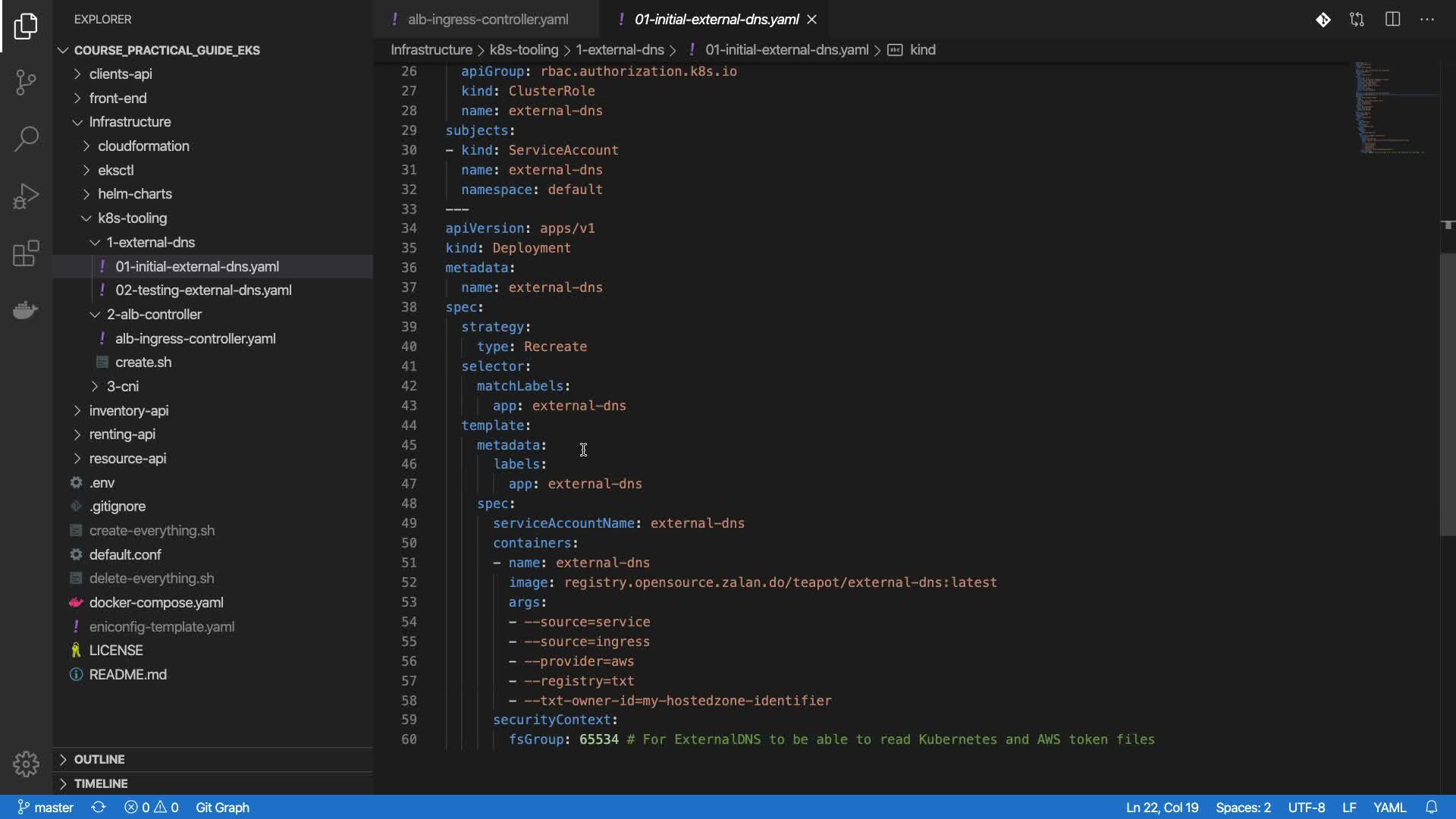Collapse the k8s-tooling folder
This screenshot has width=1456, height=819.
click(x=132, y=218)
